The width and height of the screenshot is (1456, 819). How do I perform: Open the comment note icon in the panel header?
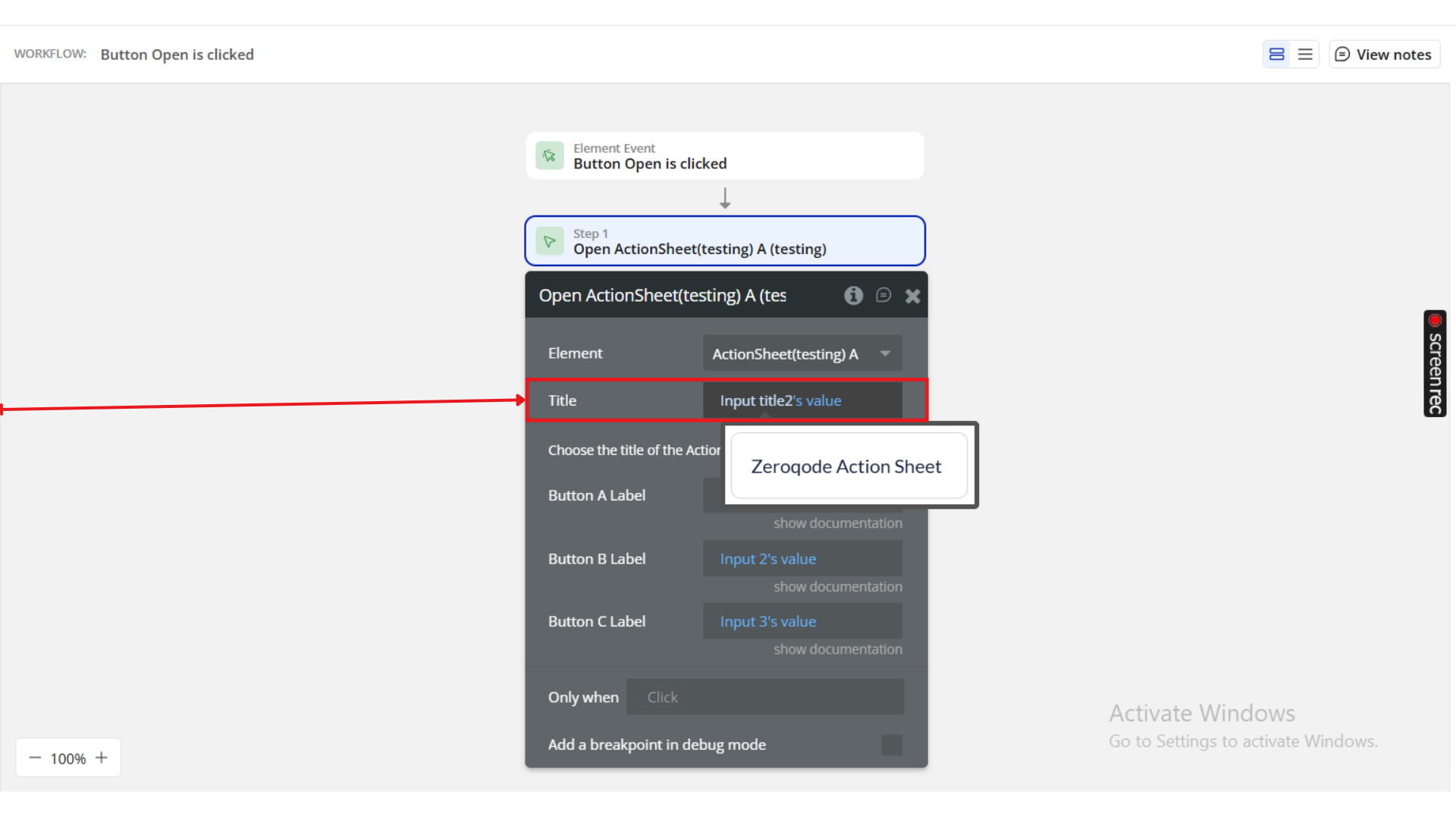click(x=883, y=295)
